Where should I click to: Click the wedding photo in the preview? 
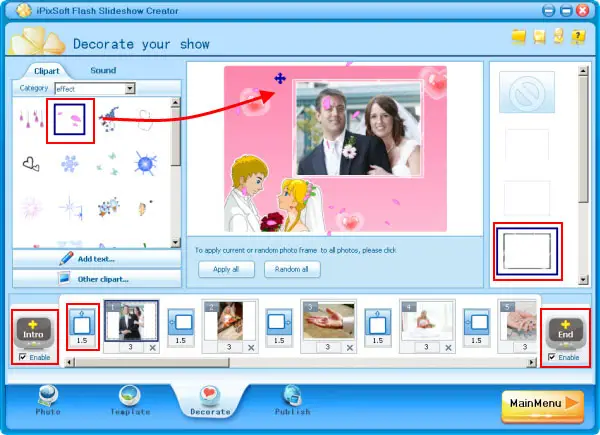(358, 128)
